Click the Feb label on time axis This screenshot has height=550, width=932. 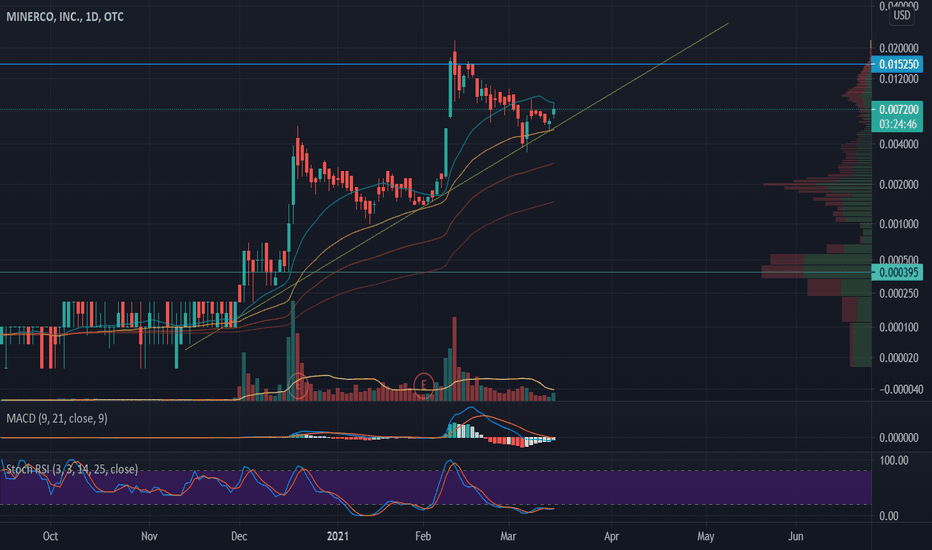pyautogui.click(x=423, y=536)
